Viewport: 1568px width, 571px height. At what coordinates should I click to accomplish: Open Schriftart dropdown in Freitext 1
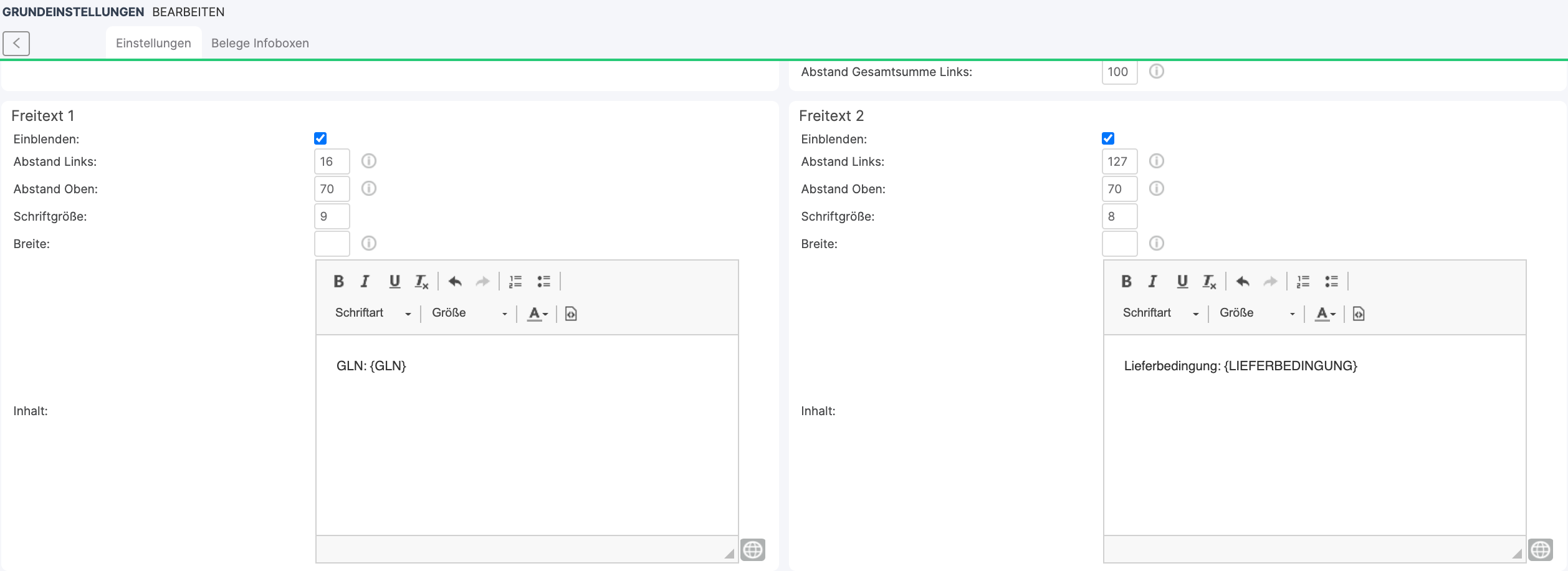(x=373, y=313)
